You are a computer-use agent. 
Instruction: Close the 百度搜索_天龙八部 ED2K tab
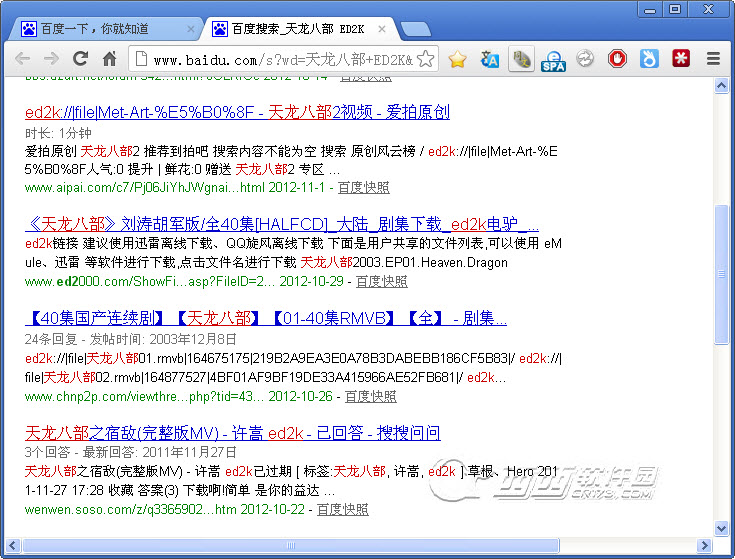[382, 29]
